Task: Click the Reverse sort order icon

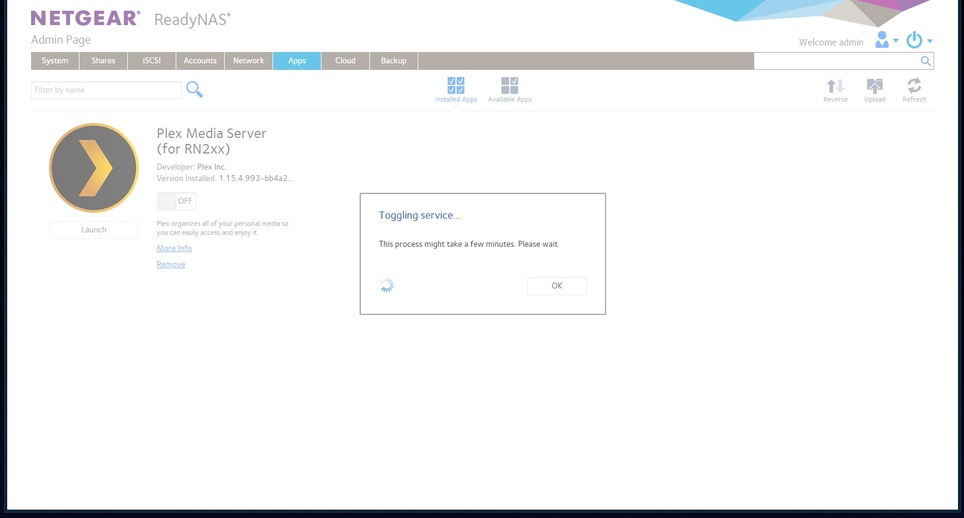Action: coord(835,86)
